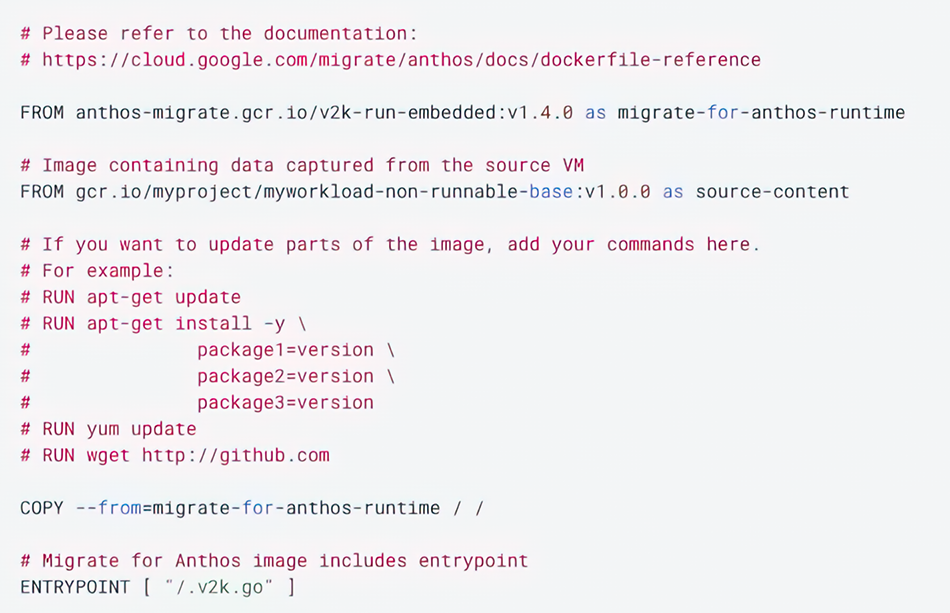Viewport: 950px width, 613px height.
Task: Select the "# RUN apt-get install -y" line
Action: point(163,323)
